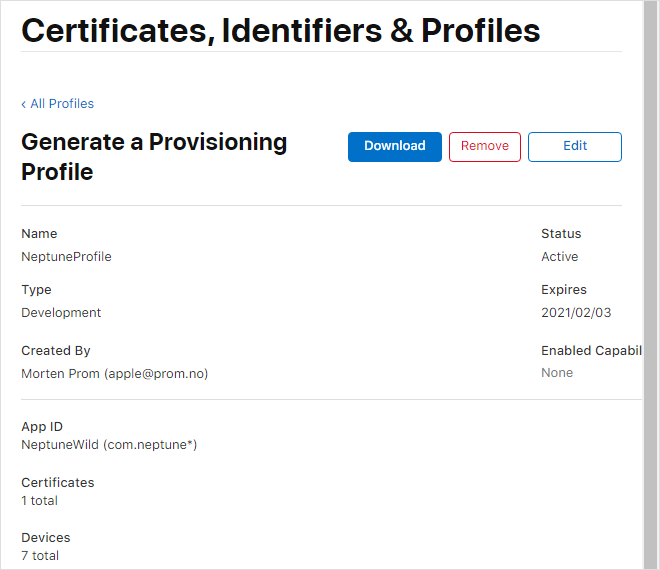Image resolution: width=660 pixels, height=570 pixels.
Task: Click the None value under Enabled Capabilities
Action: [557, 373]
